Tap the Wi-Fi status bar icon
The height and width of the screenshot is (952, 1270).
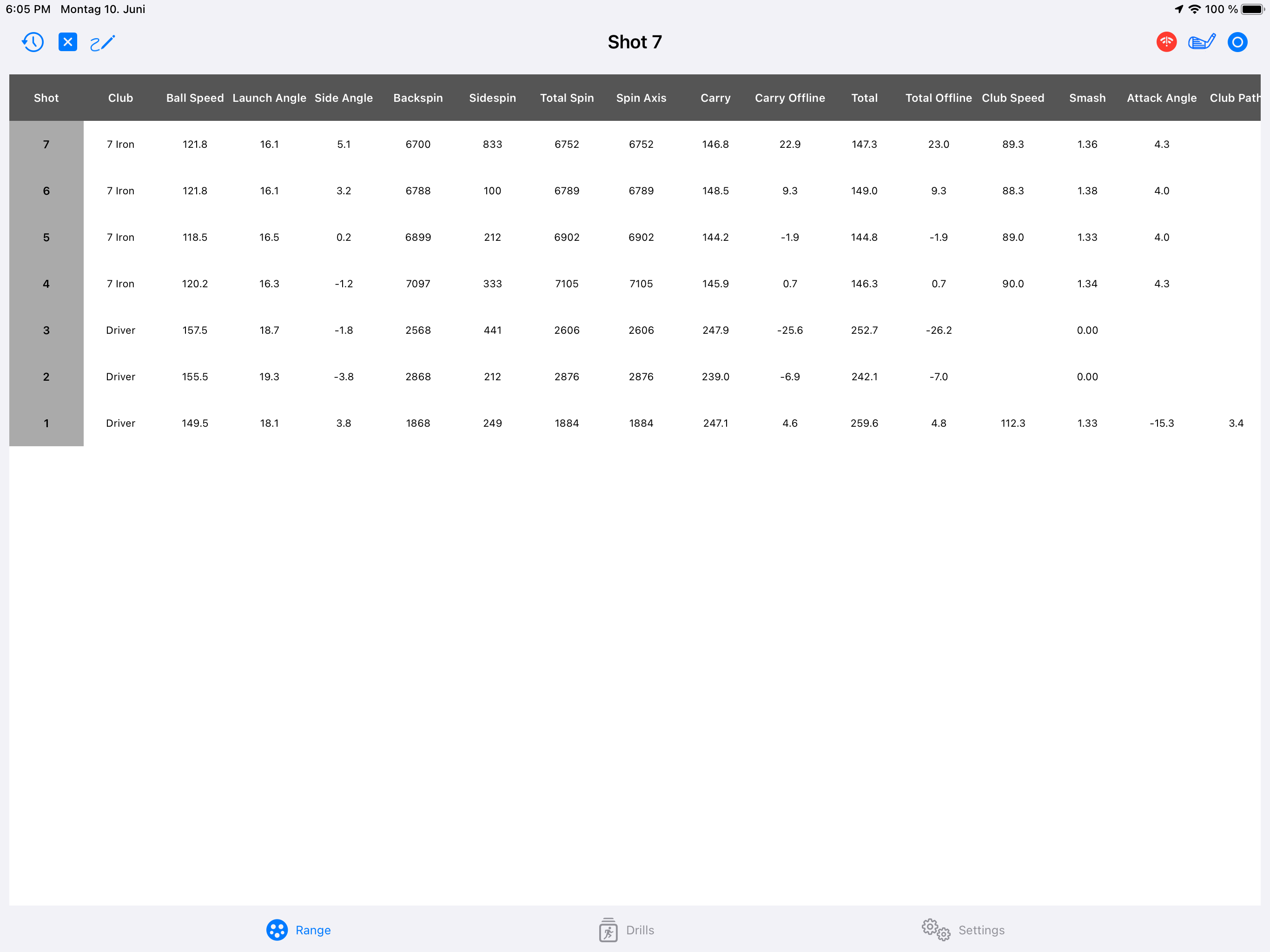tap(1194, 9)
